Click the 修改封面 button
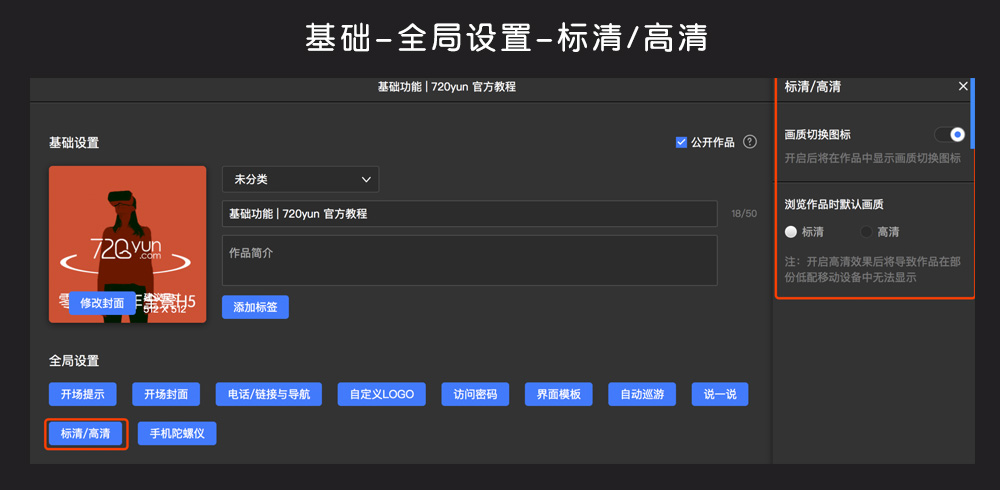Screen dimensions: 1000x490 coord(102,303)
